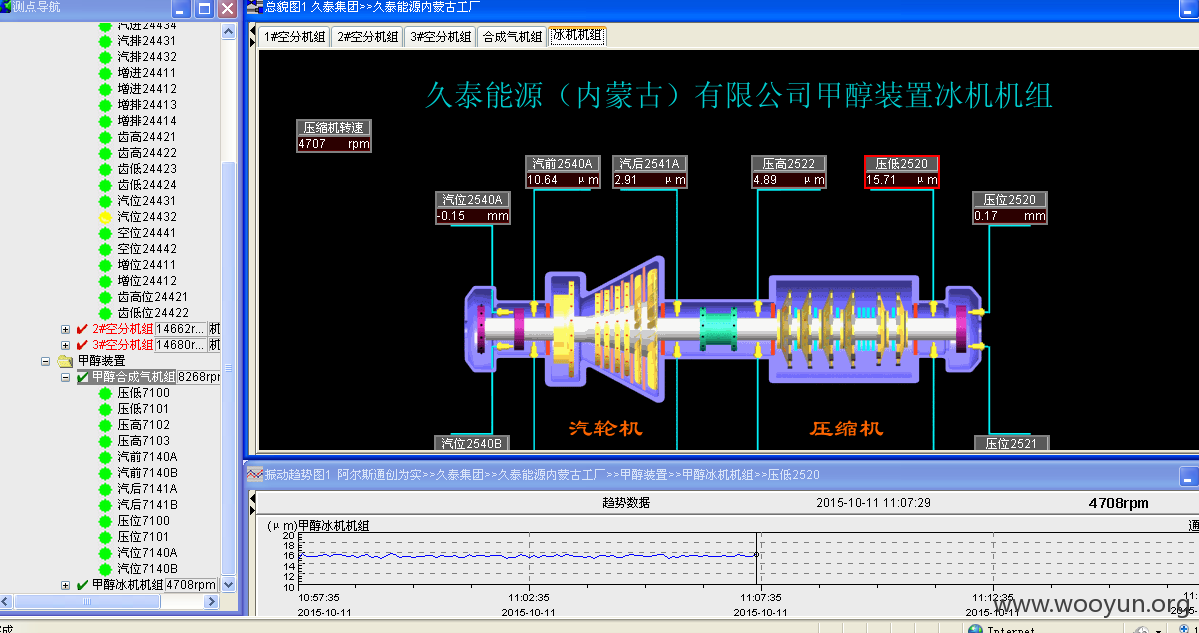Switch to the 1#空分机组 tab
Viewport: 1199px width, 633px height.
tap(294, 37)
